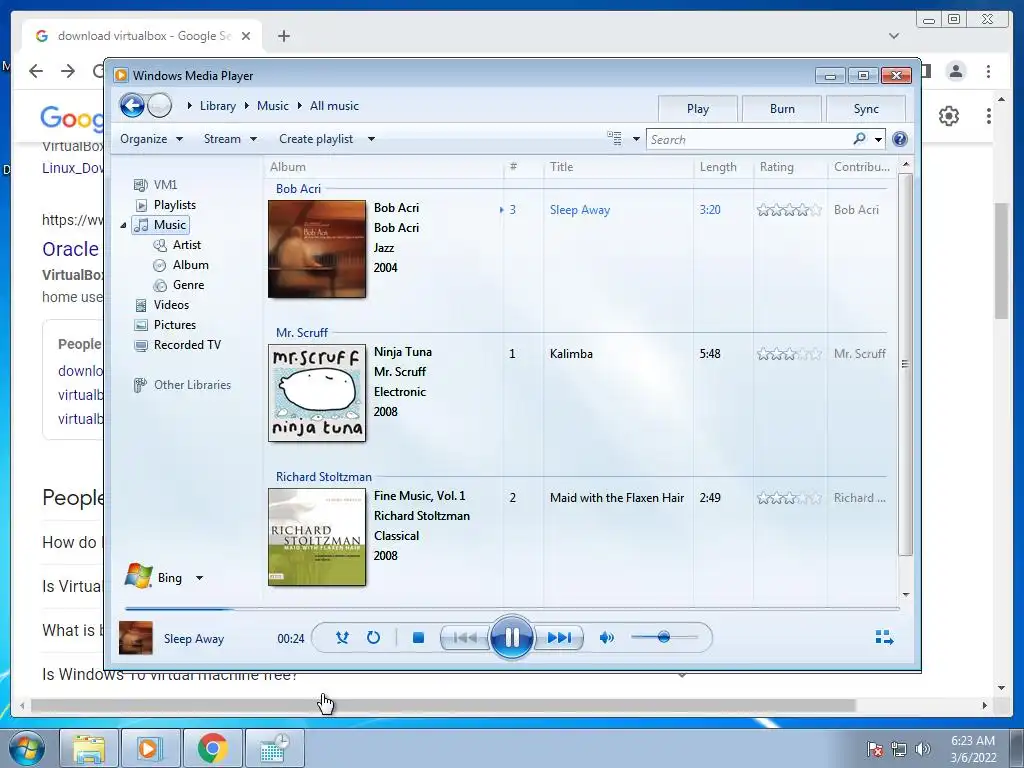
Task: Select the Kalimba track
Action: (571, 354)
